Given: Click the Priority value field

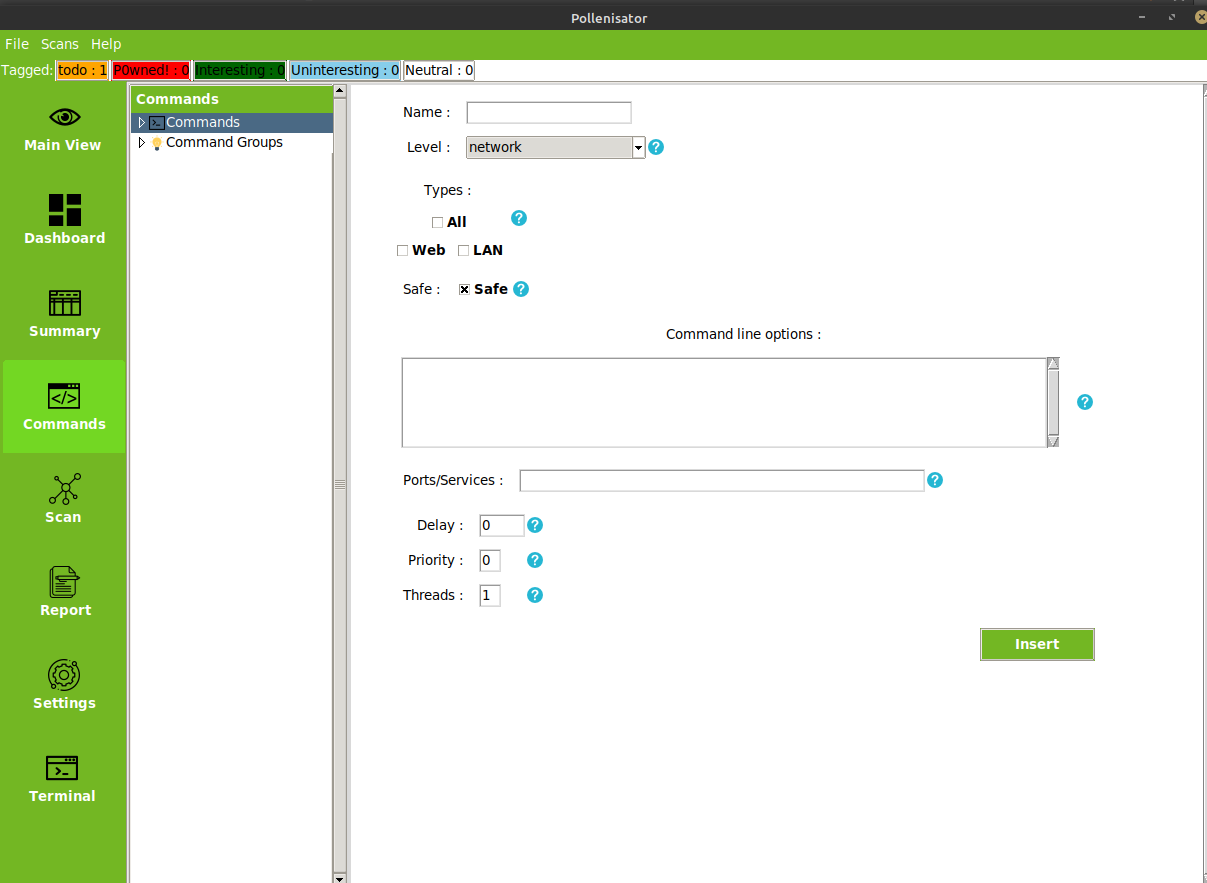Looking at the screenshot, I should pos(490,560).
